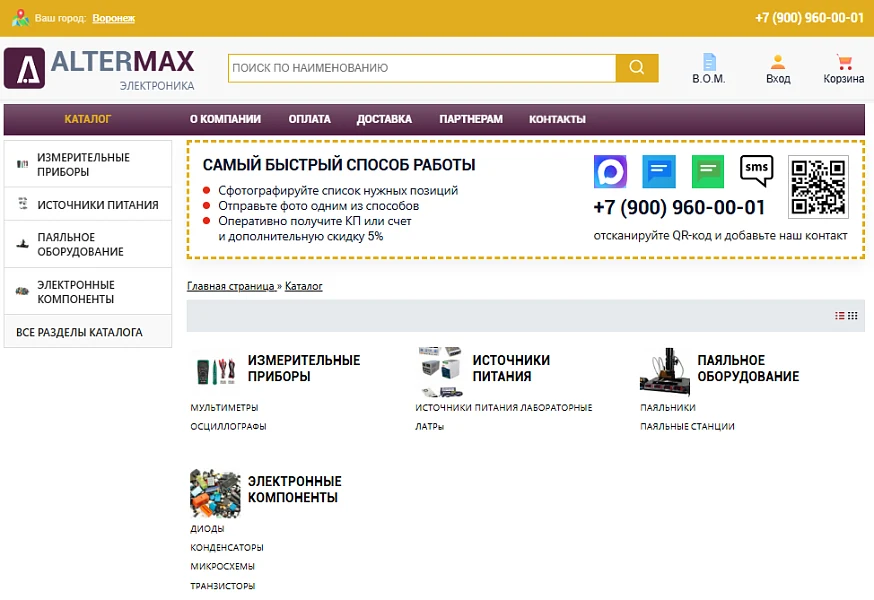Click sidebar Измерительные приборы icon

pyautogui.click(x=22, y=164)
